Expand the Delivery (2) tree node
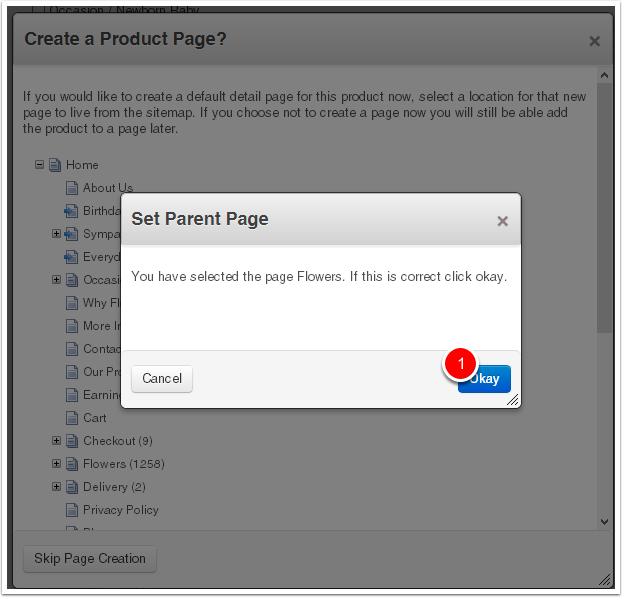Screen dimensions: 622x597 (x=57, y=487)
